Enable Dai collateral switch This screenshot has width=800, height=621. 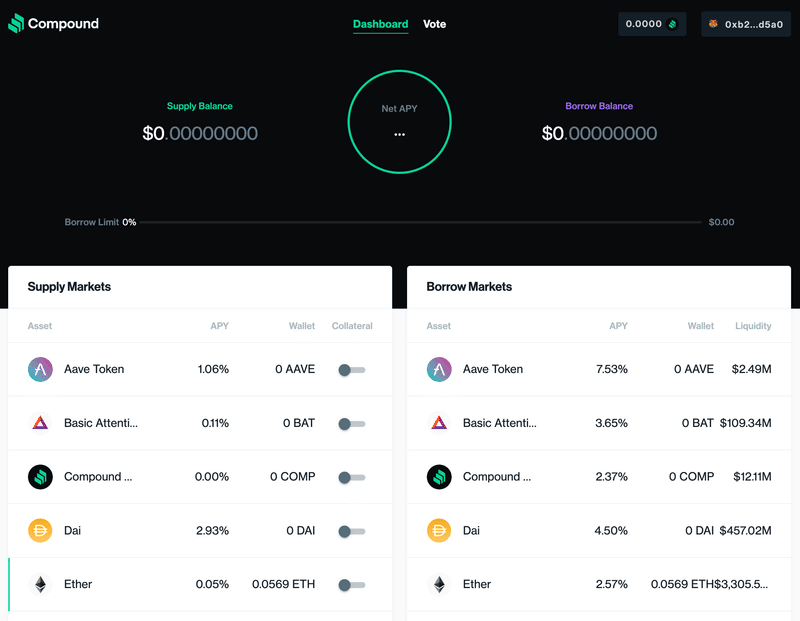pos(352,531)
